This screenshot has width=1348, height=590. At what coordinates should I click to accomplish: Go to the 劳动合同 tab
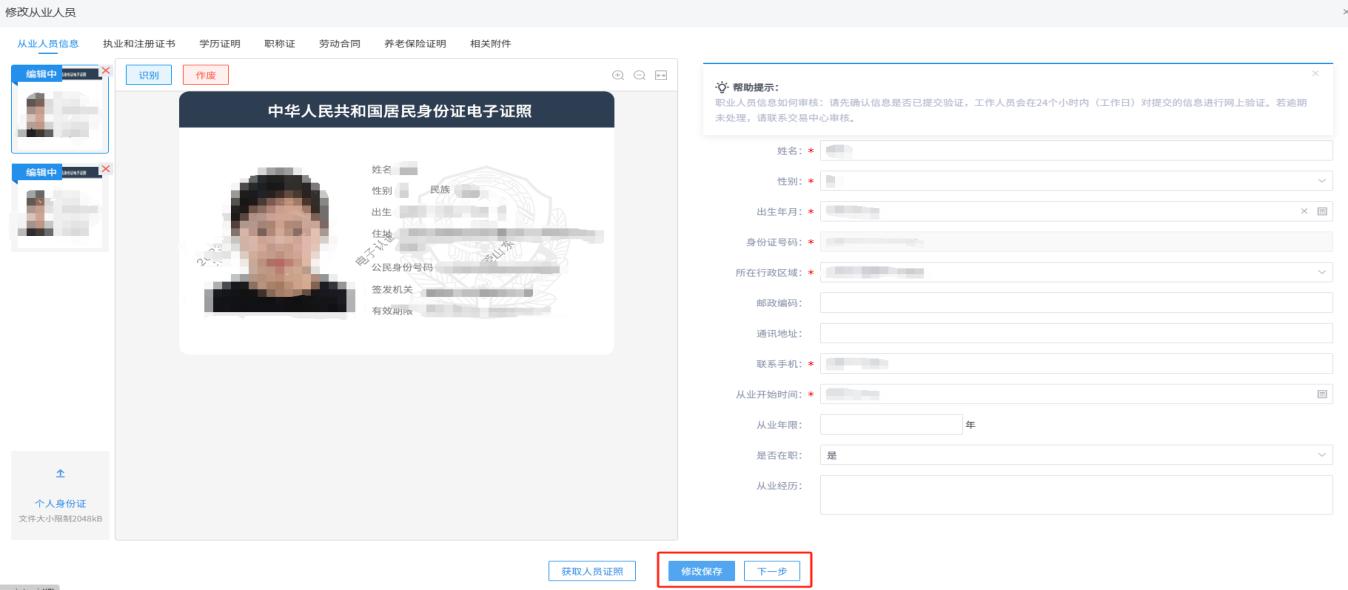pos(340,44)
